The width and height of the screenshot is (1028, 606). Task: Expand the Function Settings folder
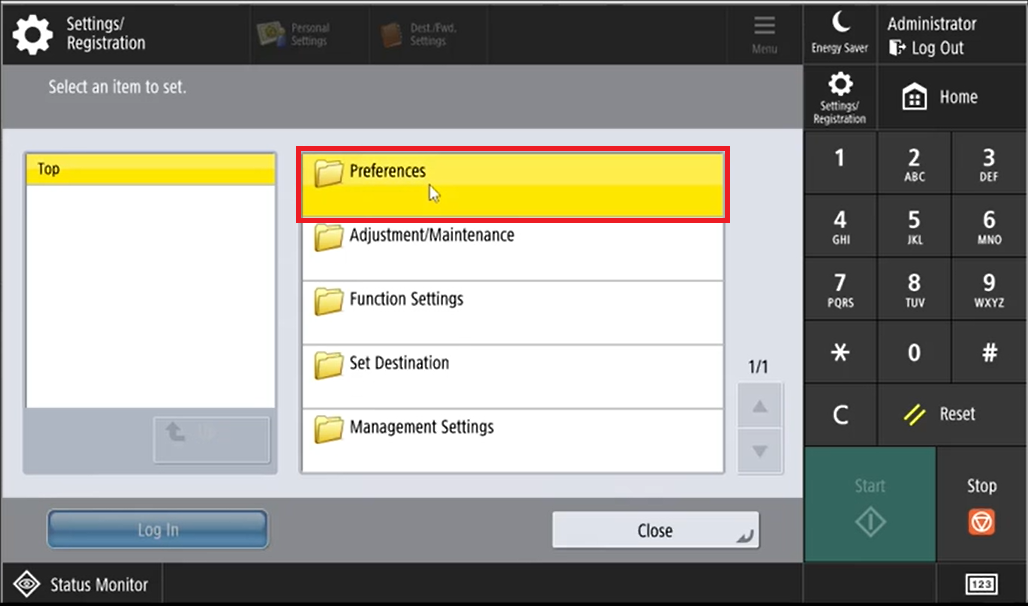(512, 312)
